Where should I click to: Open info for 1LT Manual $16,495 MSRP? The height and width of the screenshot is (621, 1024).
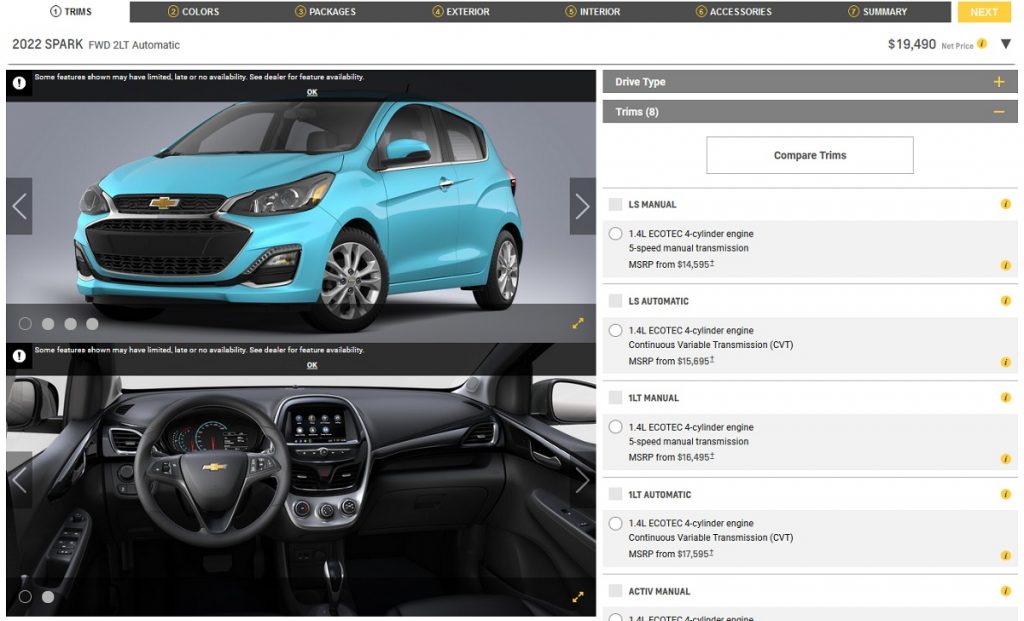1006,458
